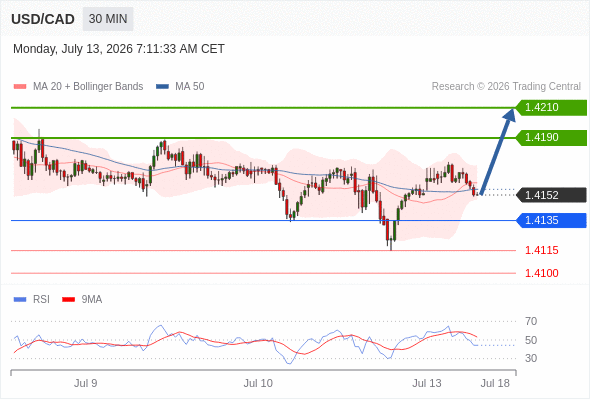Click the Research © 2026 Trading Central credit
This screenshot has height=400, width=590.
click(x=506, y=87)
